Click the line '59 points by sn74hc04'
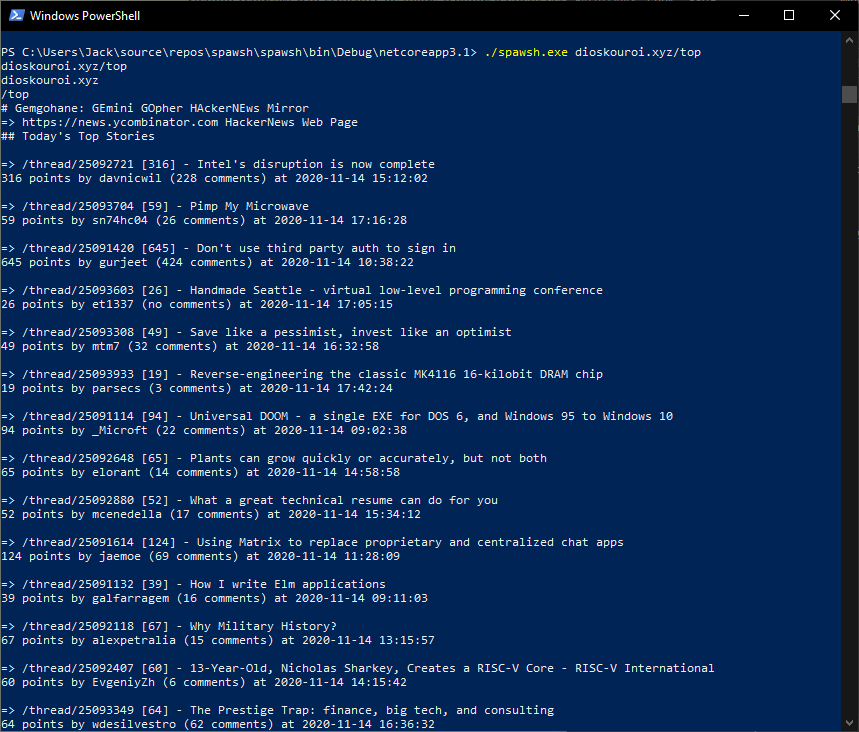Screen dimensions: 859x732 204,220
